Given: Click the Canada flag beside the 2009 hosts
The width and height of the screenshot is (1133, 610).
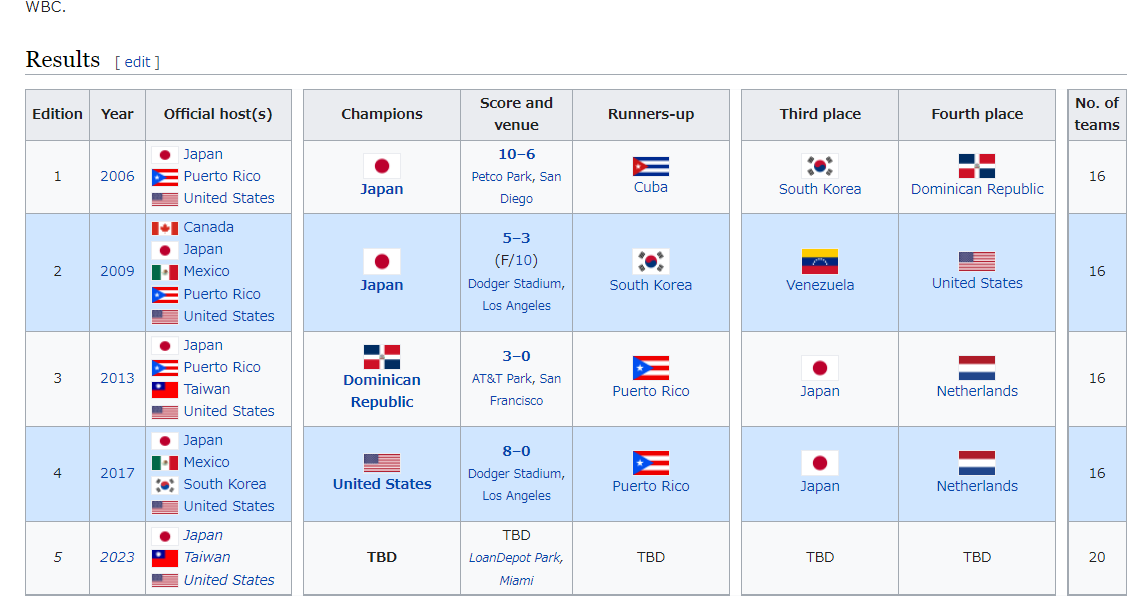Looking at the screenshot, I should (x=165, y=228).
